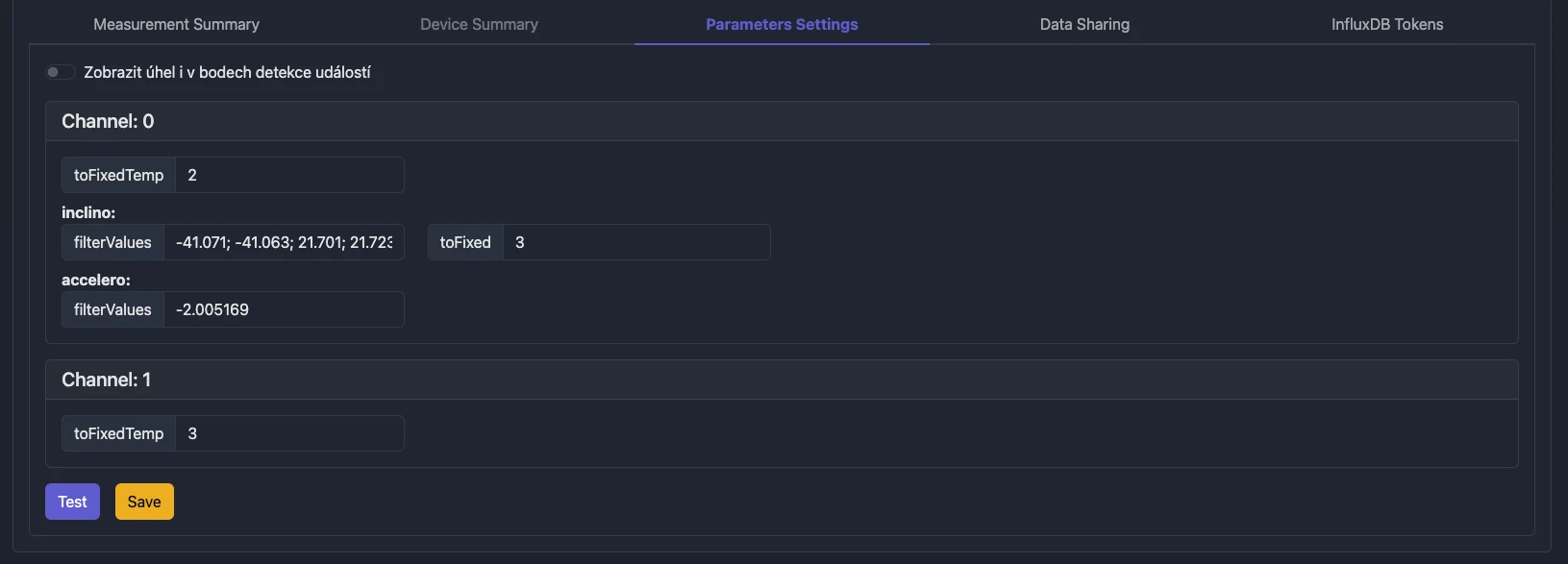Image resolution: width=1568 pixels, height=564 pixels.
Task: Click the Channel 0 'toFixedTemp' label
Action: 119,175
